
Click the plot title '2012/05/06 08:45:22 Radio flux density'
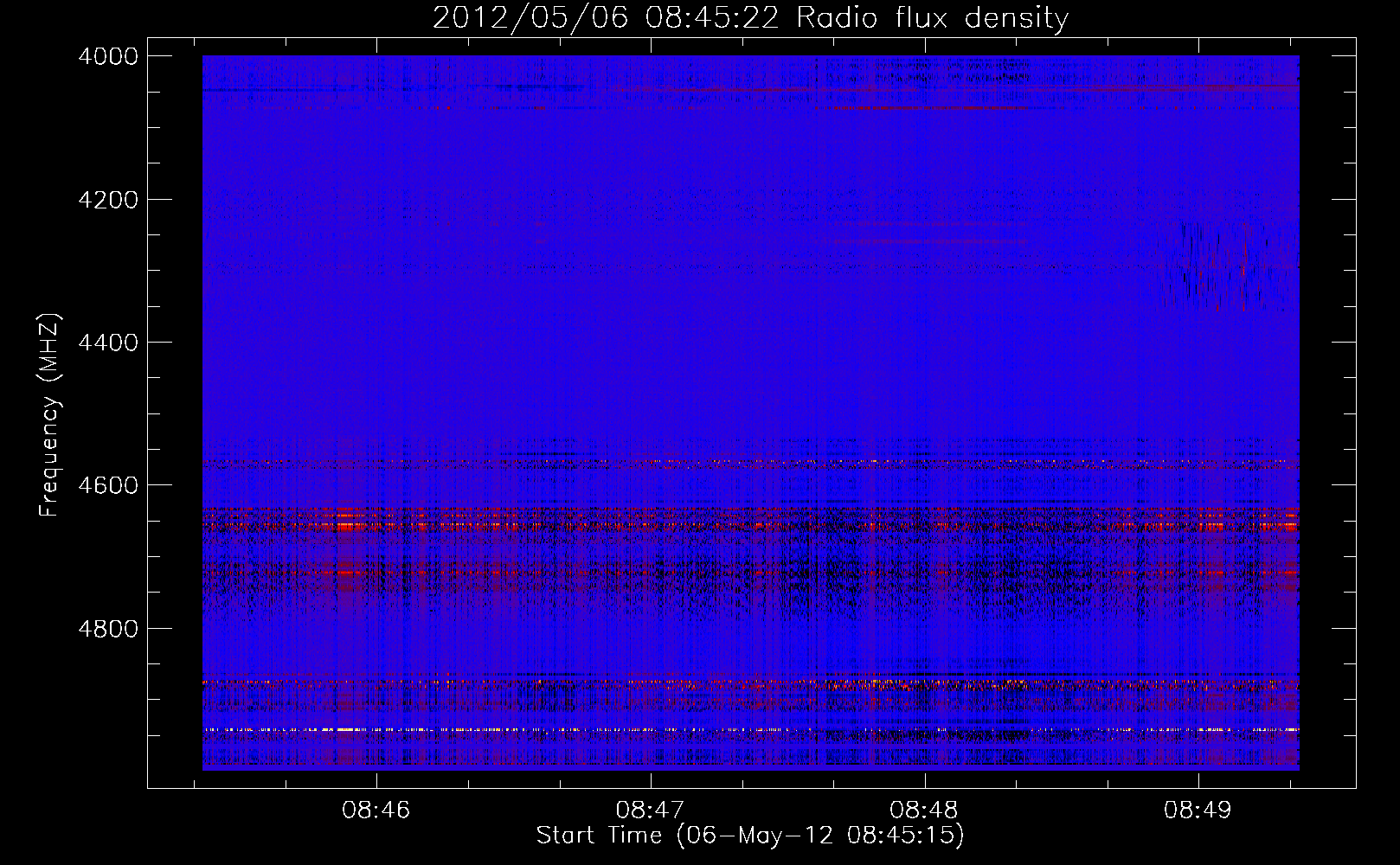pyautogui.click(x=750, y=17)
